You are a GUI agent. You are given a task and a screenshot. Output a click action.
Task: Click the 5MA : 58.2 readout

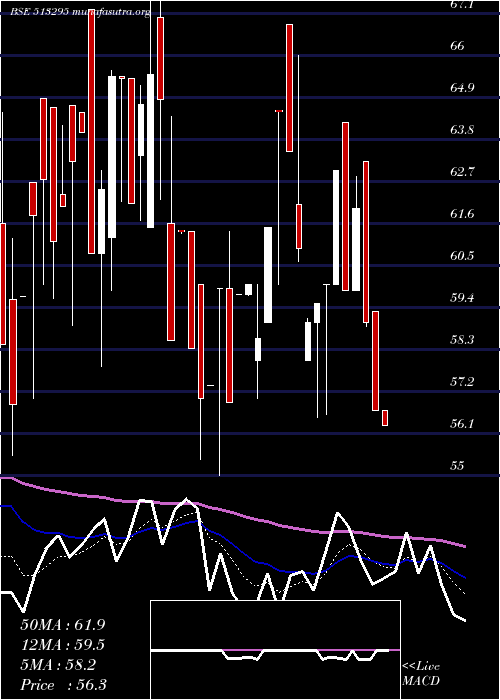[x=58, y=665]
